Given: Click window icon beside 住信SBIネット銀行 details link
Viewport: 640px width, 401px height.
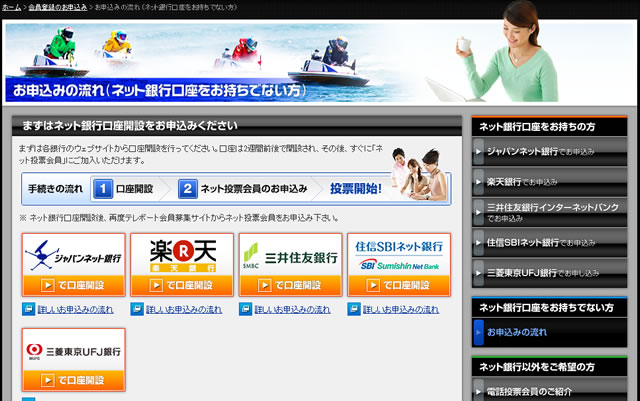Looking at the screenshot, I should click(x=354, y=309).
